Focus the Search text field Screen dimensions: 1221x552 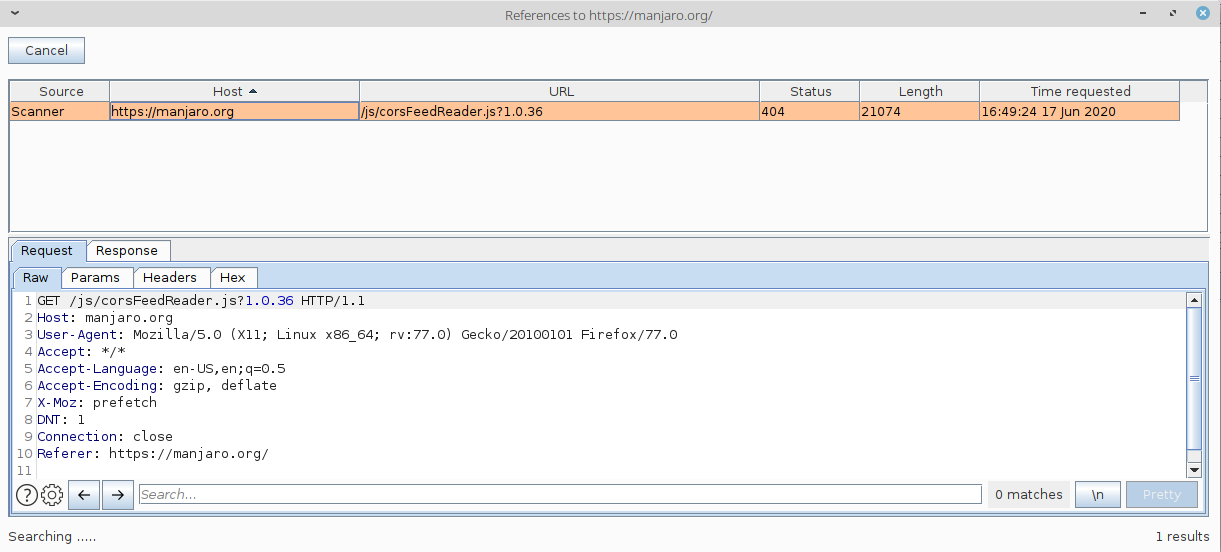point(560,494)
